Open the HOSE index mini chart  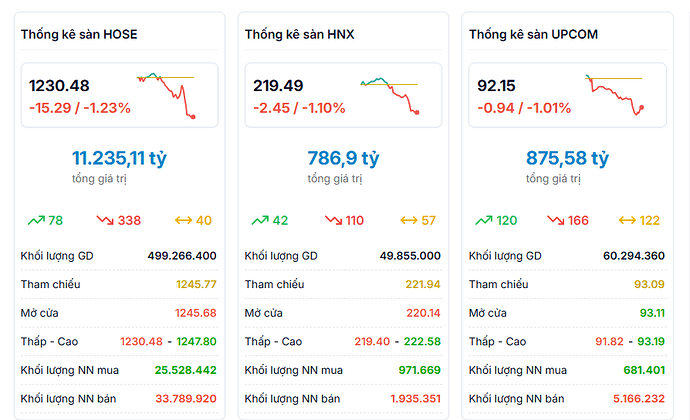[x=166, y=94]
